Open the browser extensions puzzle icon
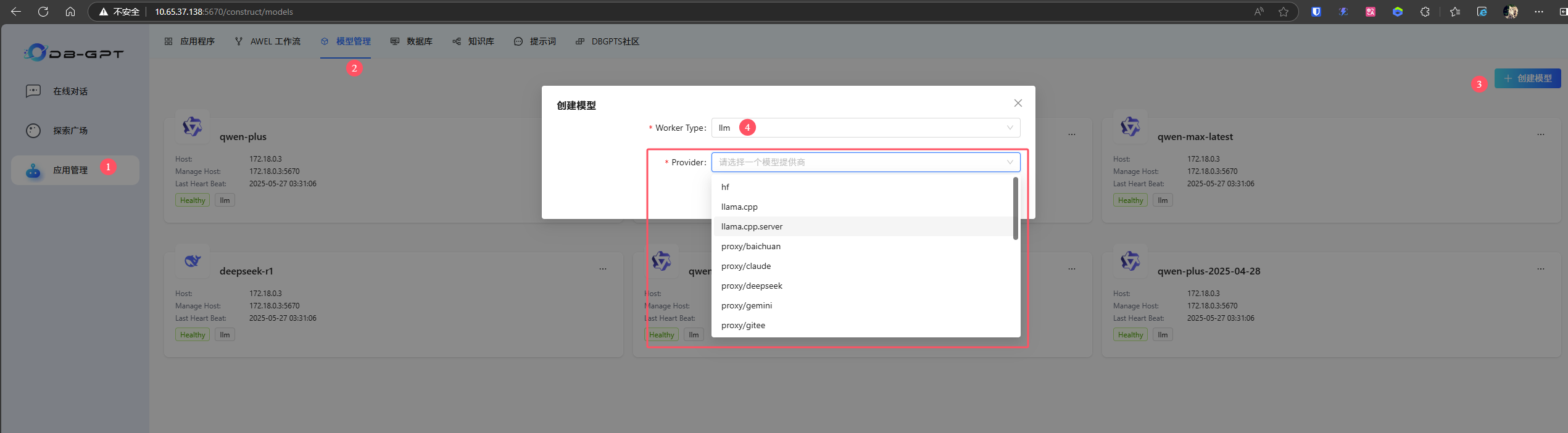Image resolution: width=1568 pixels, height=433 pixels. pyautogui.click(x=1425, y=12)
